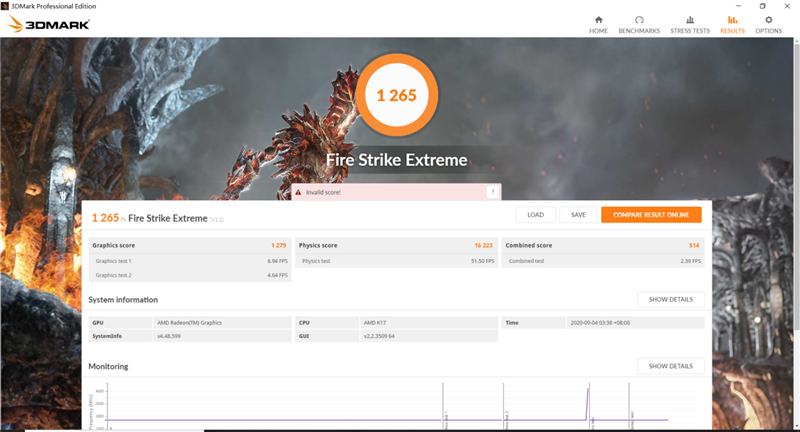The width and height of the screenshot is (800, 432).
Task: Show details for Monitoring
Action: (670, 366)
